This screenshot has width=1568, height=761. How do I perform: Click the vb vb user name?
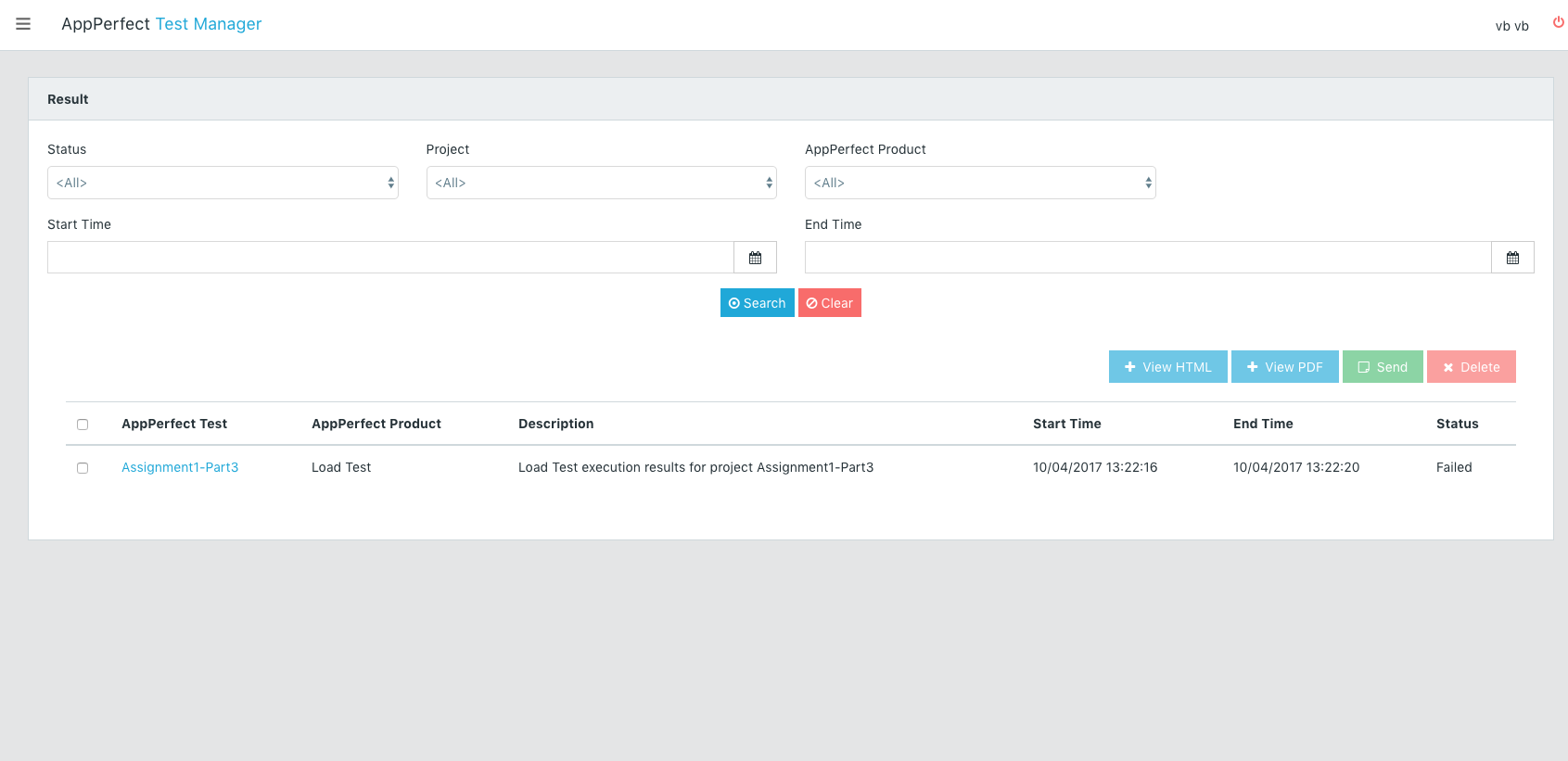[1511, 26]
